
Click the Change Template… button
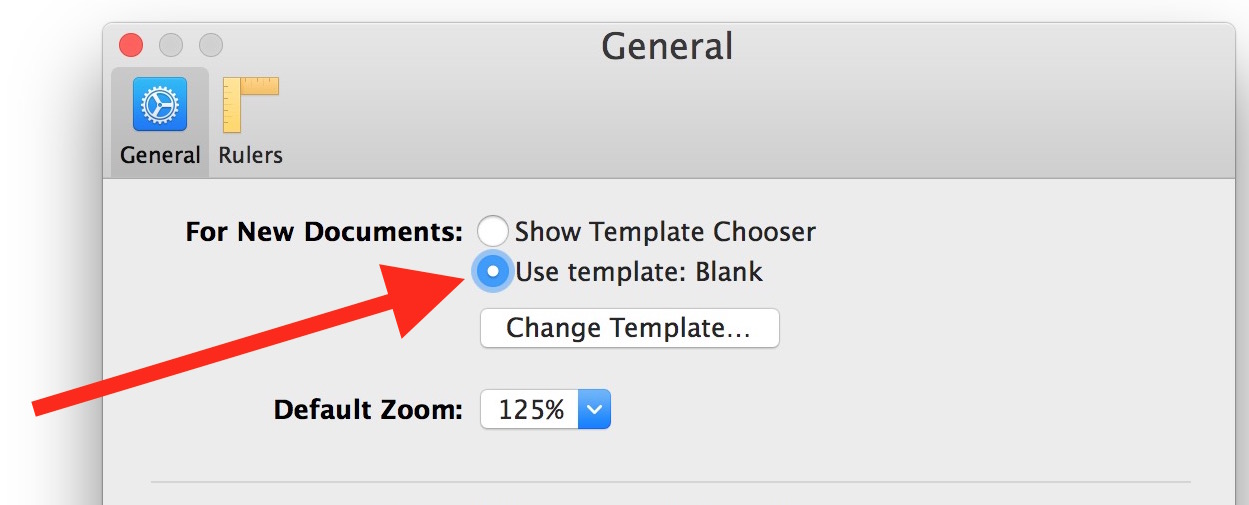point(629,328)
